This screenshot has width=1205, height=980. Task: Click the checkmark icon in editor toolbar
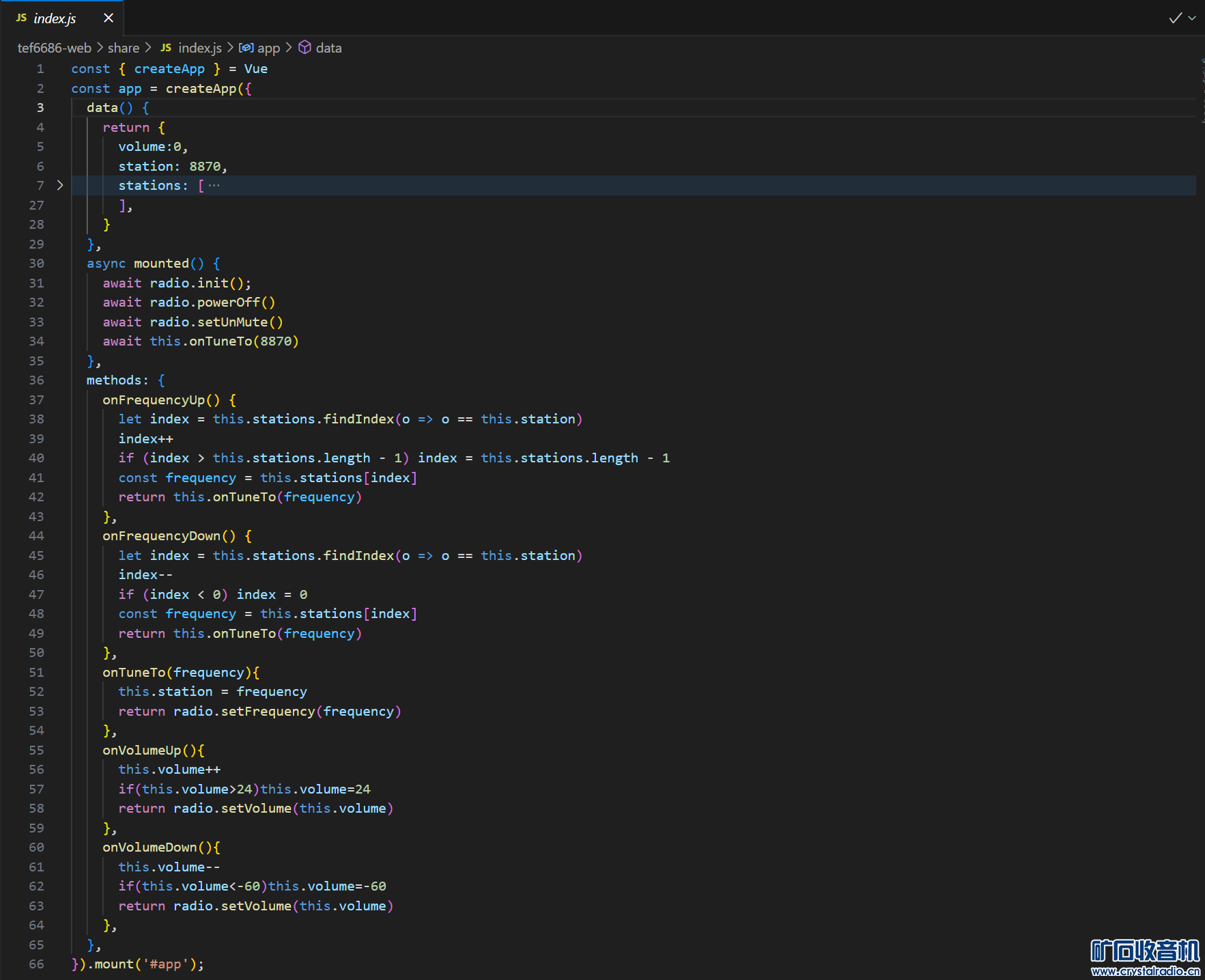pos(1174,18)
